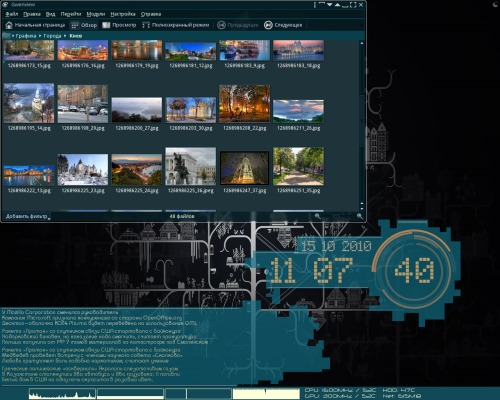Image resolution: width=500 pixels, height=400 pixels.
Task: Click filename 1268986247_37.jpg
Action: [x=244, y=191]
